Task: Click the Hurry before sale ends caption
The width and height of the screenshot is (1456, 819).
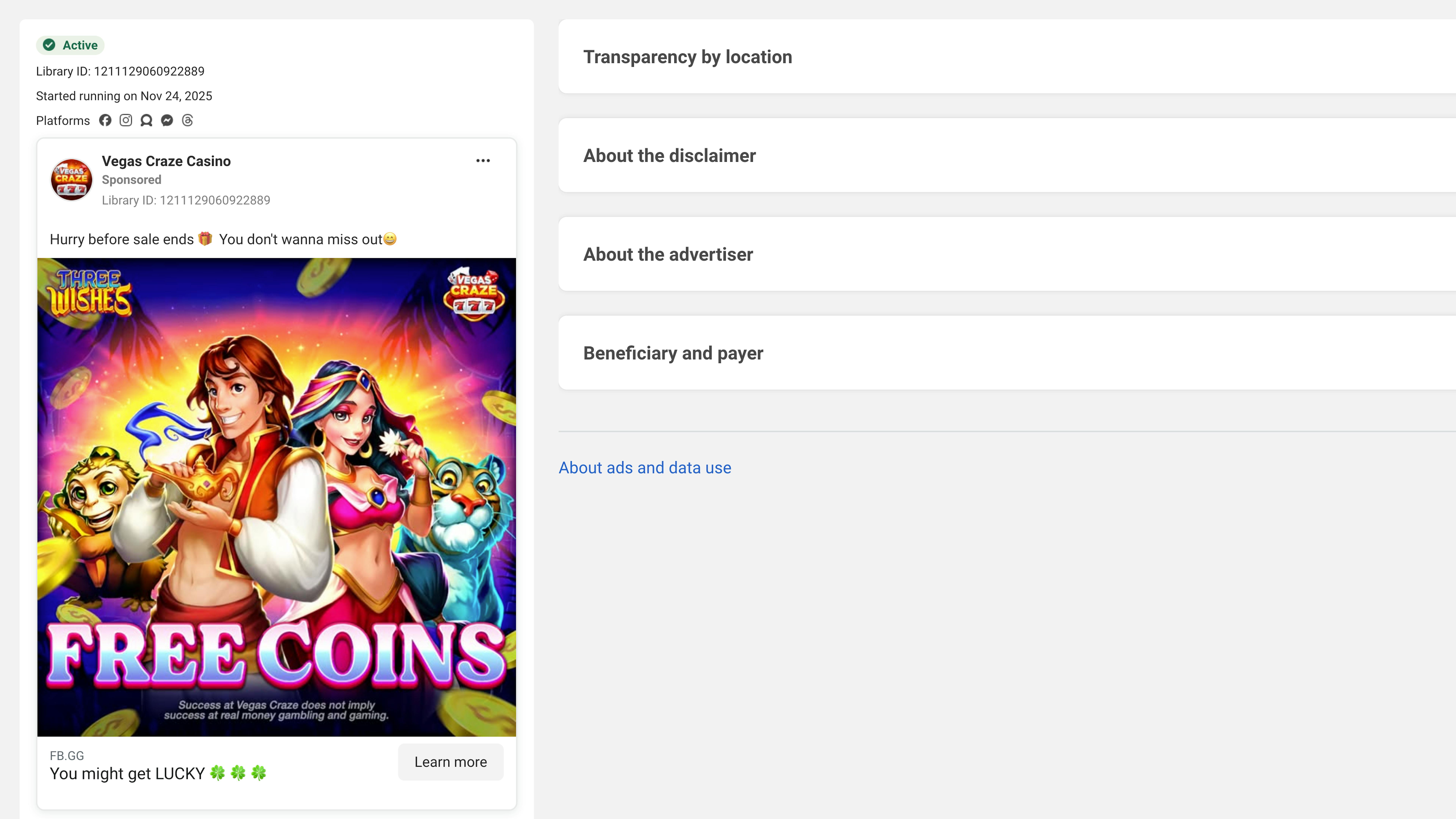Action: pos(223,239)
